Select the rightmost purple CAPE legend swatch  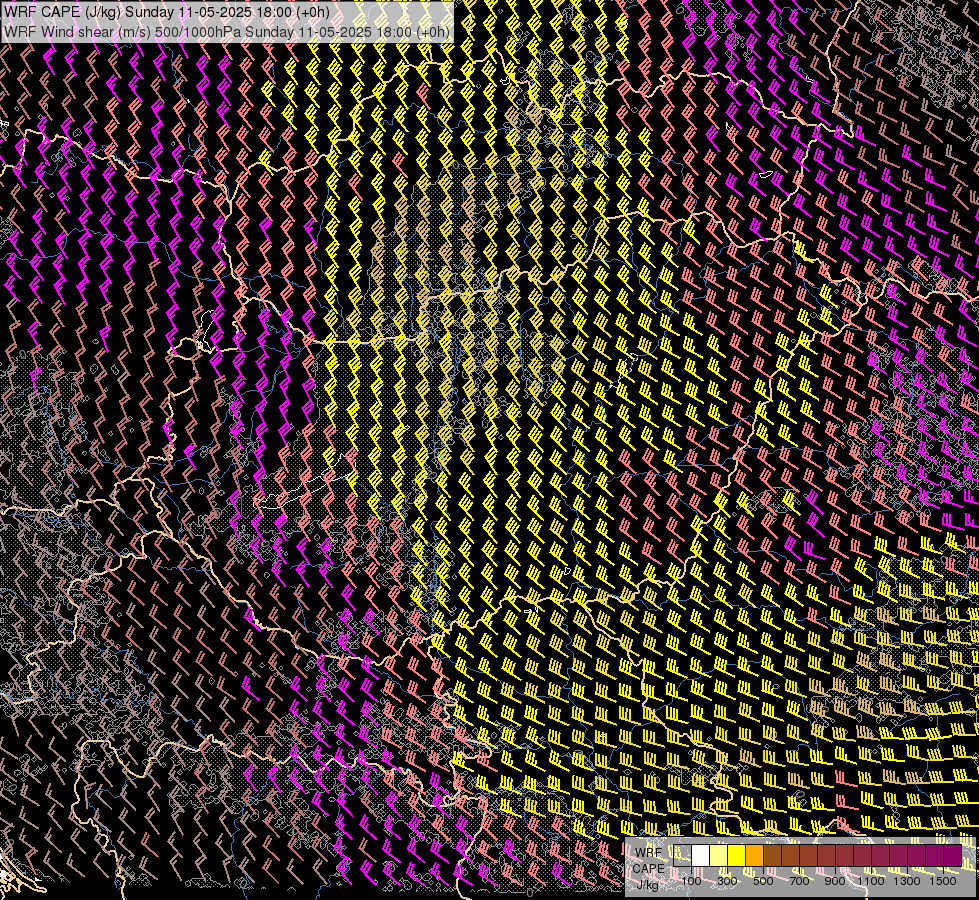click(953, 856)
